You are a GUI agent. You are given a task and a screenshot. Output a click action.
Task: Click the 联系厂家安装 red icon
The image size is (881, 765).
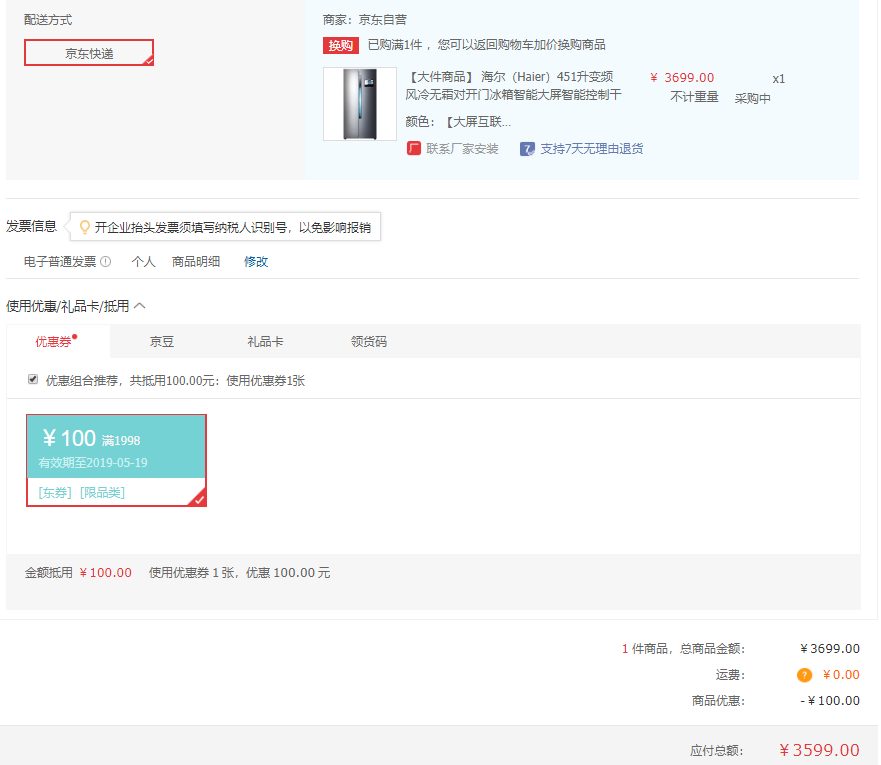pos(414,149)
